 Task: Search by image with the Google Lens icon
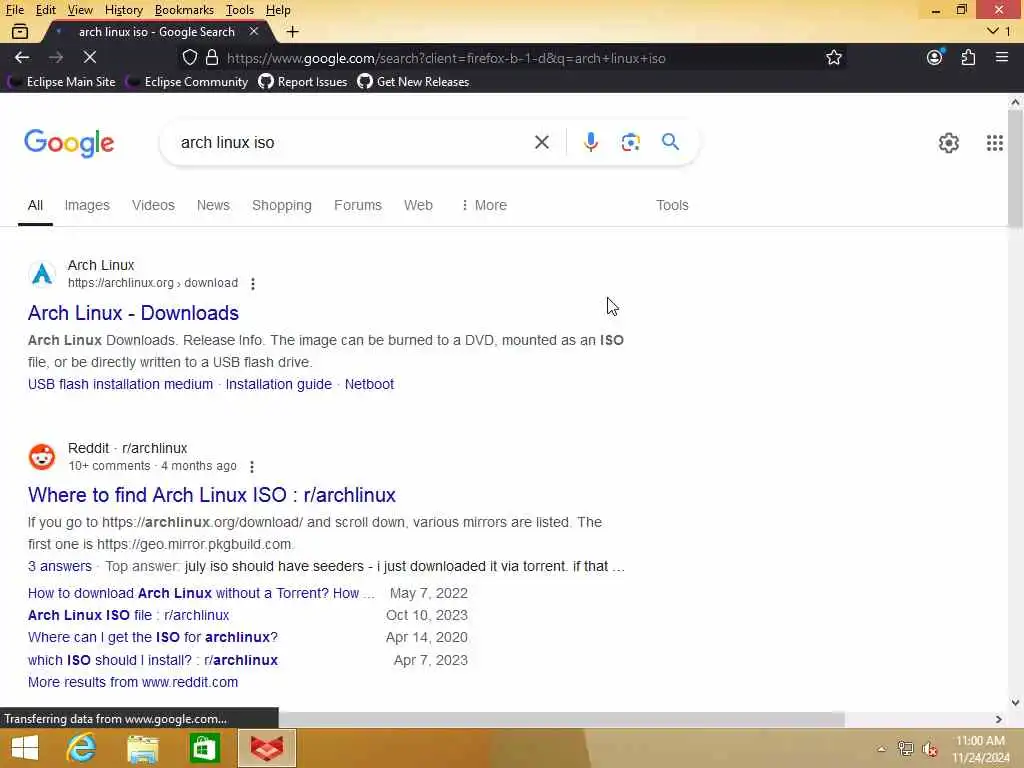click(x=630, y=142)
